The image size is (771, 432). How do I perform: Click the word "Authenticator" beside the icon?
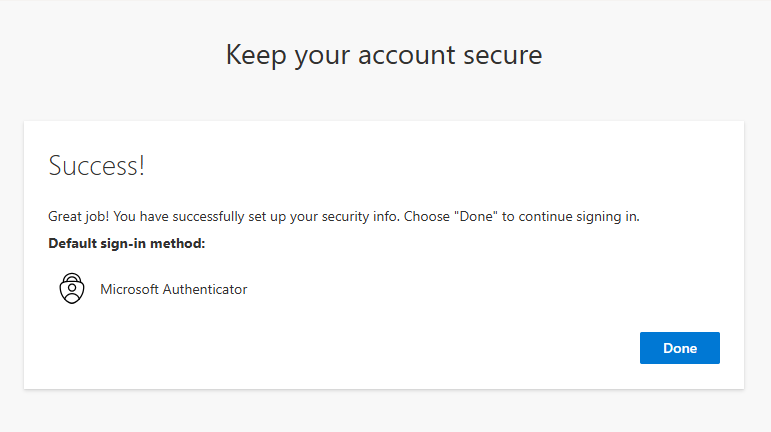[x=204, y=290]
